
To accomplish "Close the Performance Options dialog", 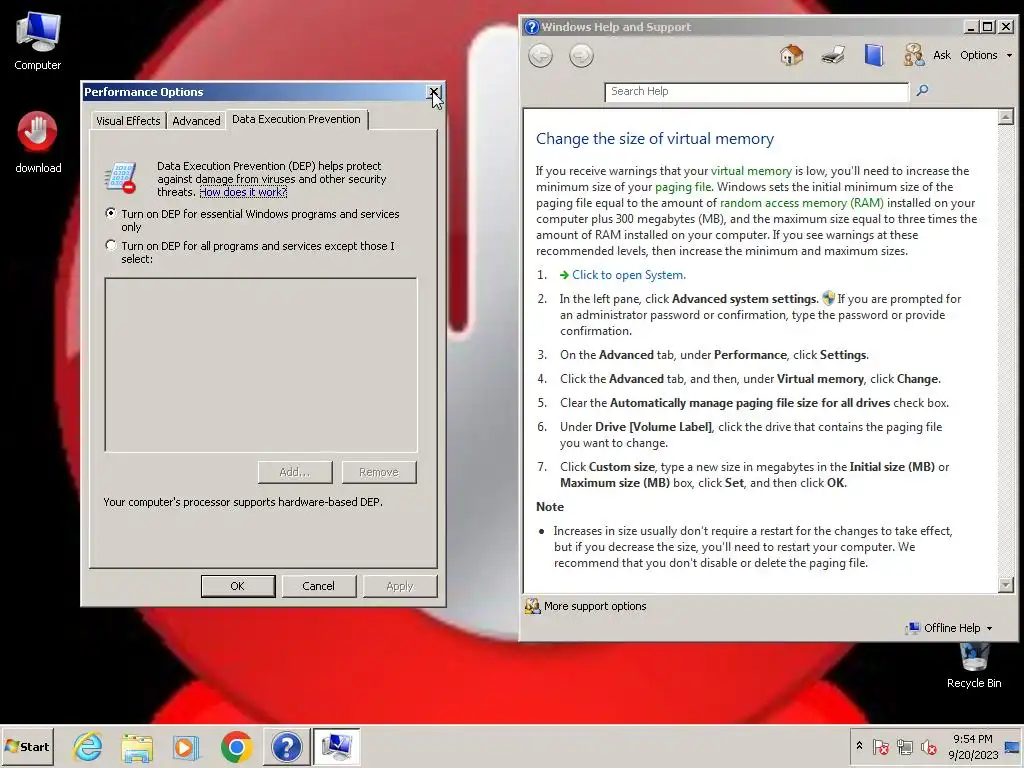I will pyautogui.click(x=434, y=92).
